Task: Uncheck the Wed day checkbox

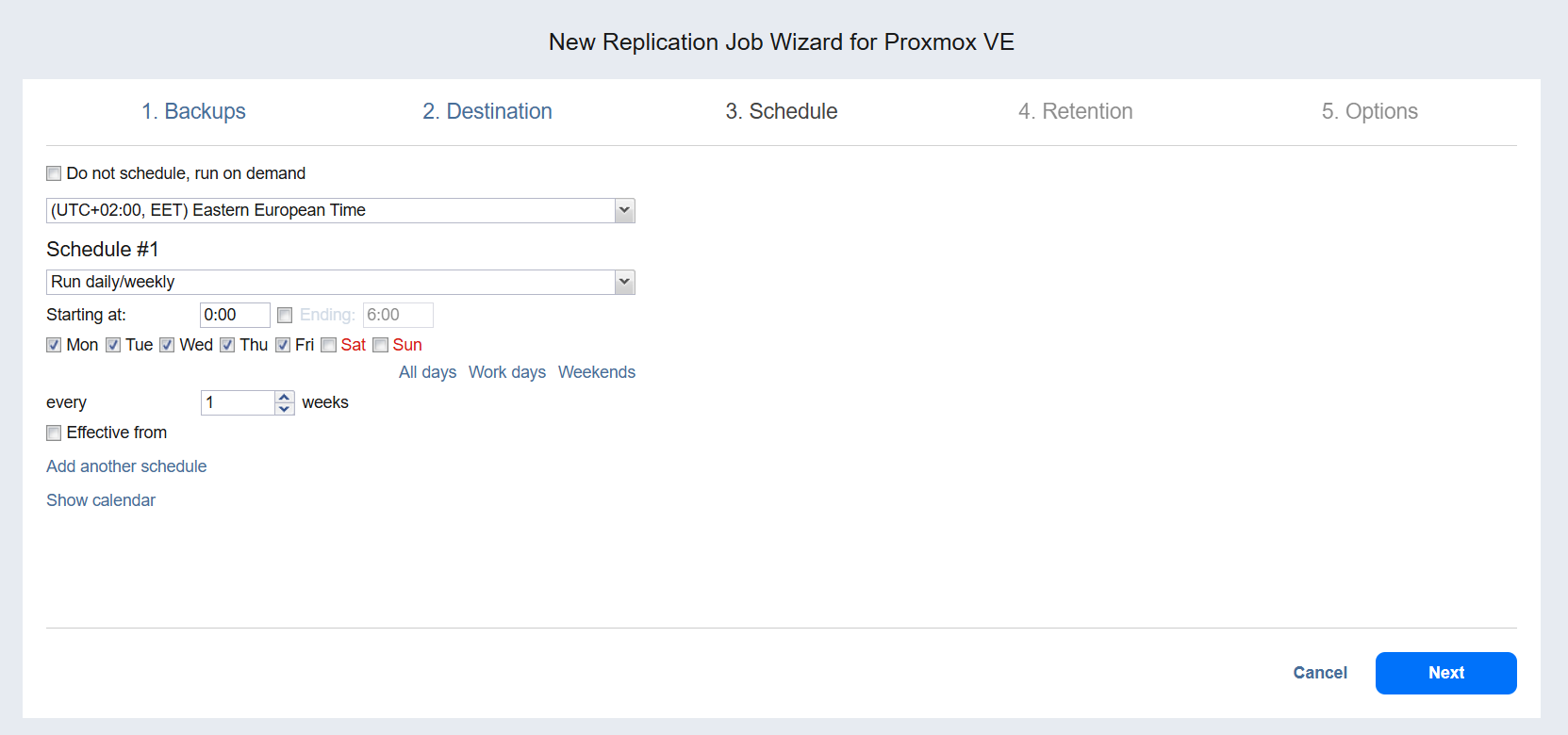Action: coord(167,345)
